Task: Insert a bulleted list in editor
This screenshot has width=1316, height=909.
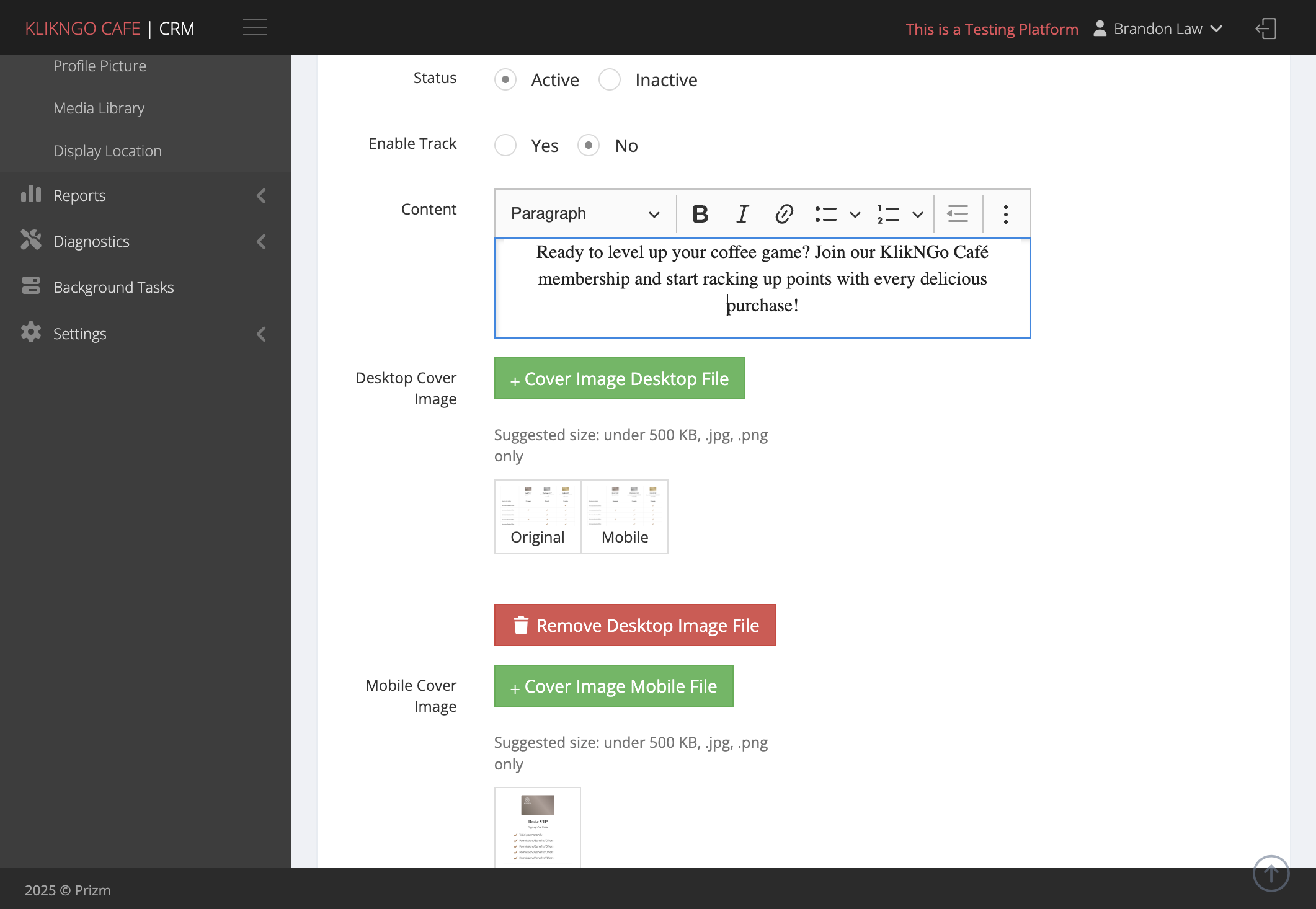Action: [x=826, y=214]
